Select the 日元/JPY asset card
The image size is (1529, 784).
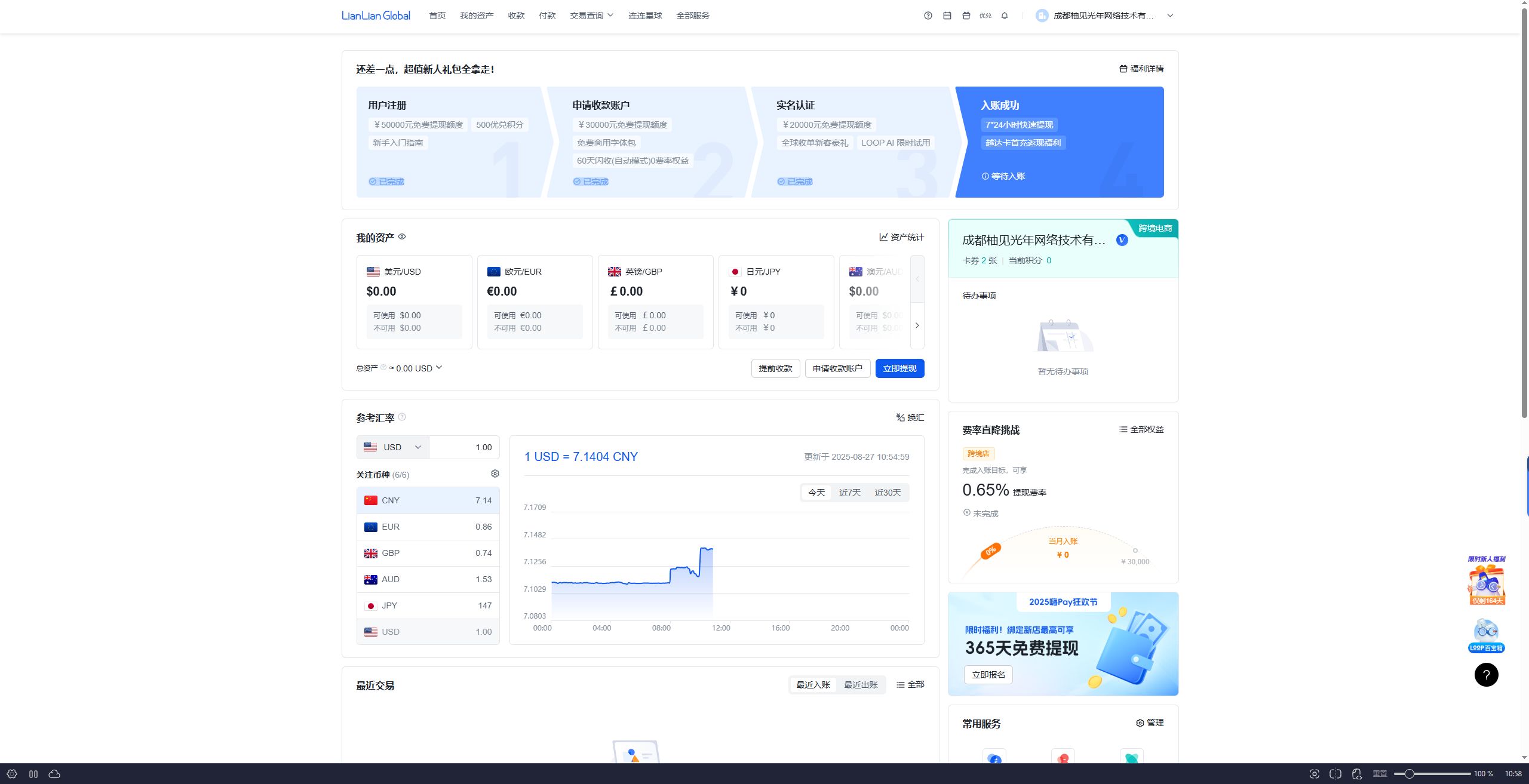776,302
